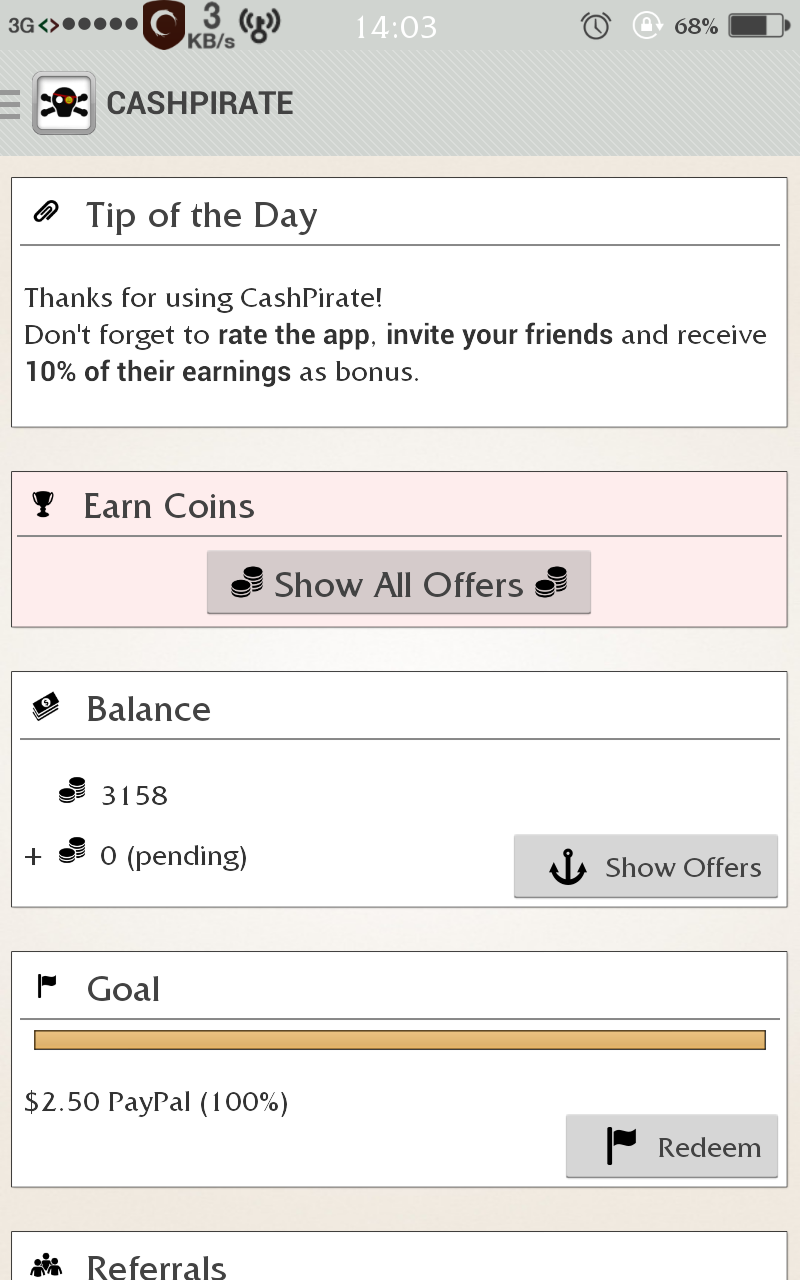Tap the alarm clock status bar icon

click(x=596, y=26)
